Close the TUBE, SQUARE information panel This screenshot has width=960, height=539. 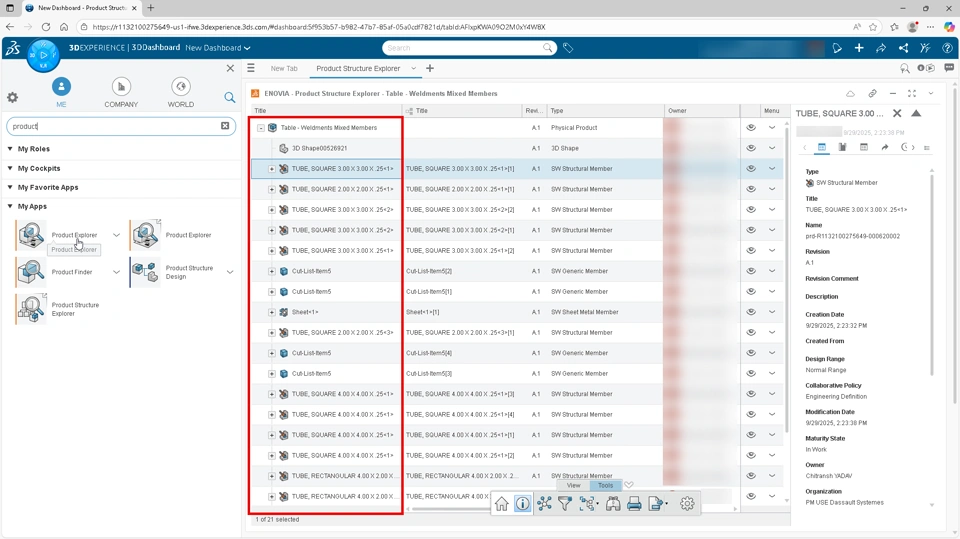tap(897, 113)
